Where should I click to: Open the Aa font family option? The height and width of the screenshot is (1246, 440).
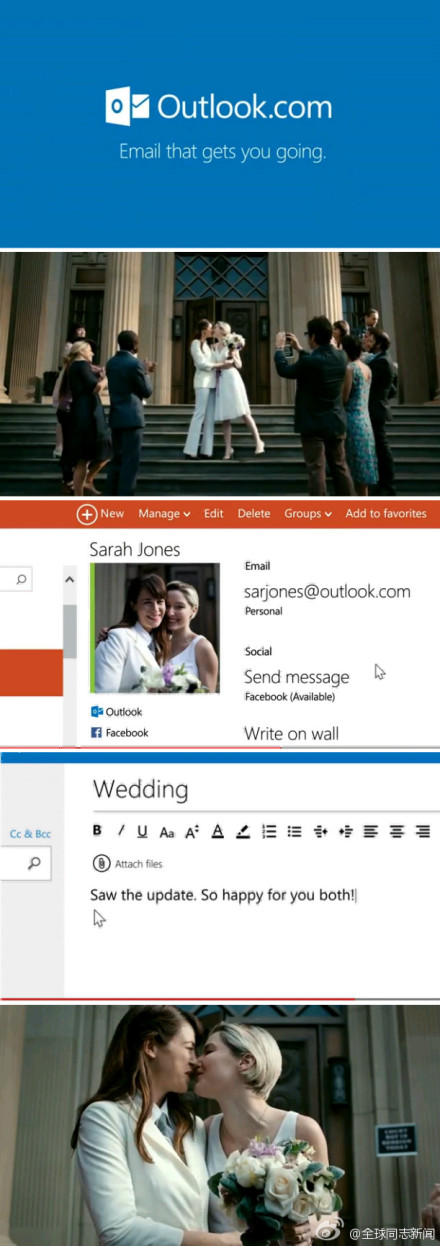point(167,831)
